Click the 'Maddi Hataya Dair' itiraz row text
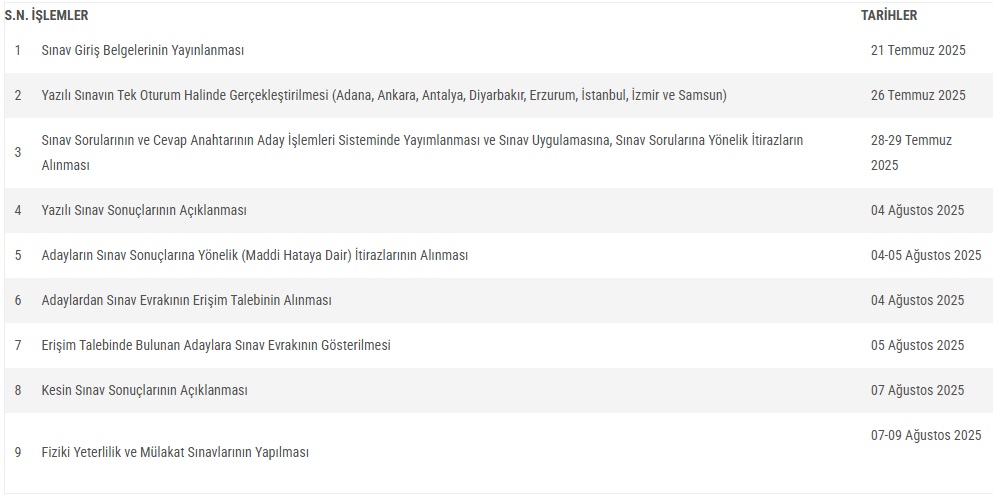Image resolution: width=993 pixels, height=496 pixels. 255,255
